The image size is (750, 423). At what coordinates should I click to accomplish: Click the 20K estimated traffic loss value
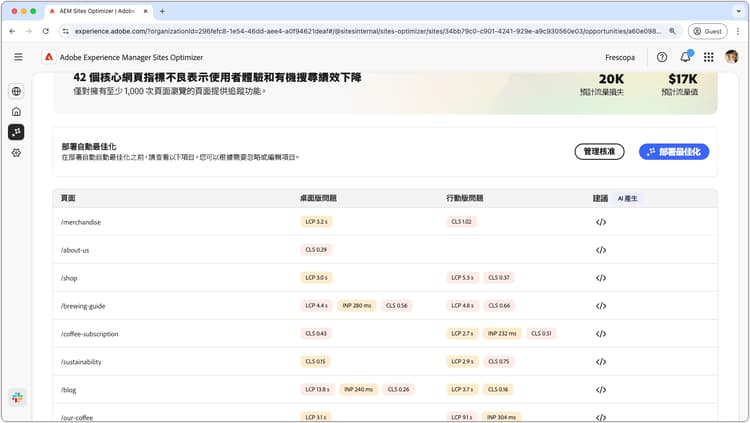(611, 79)
